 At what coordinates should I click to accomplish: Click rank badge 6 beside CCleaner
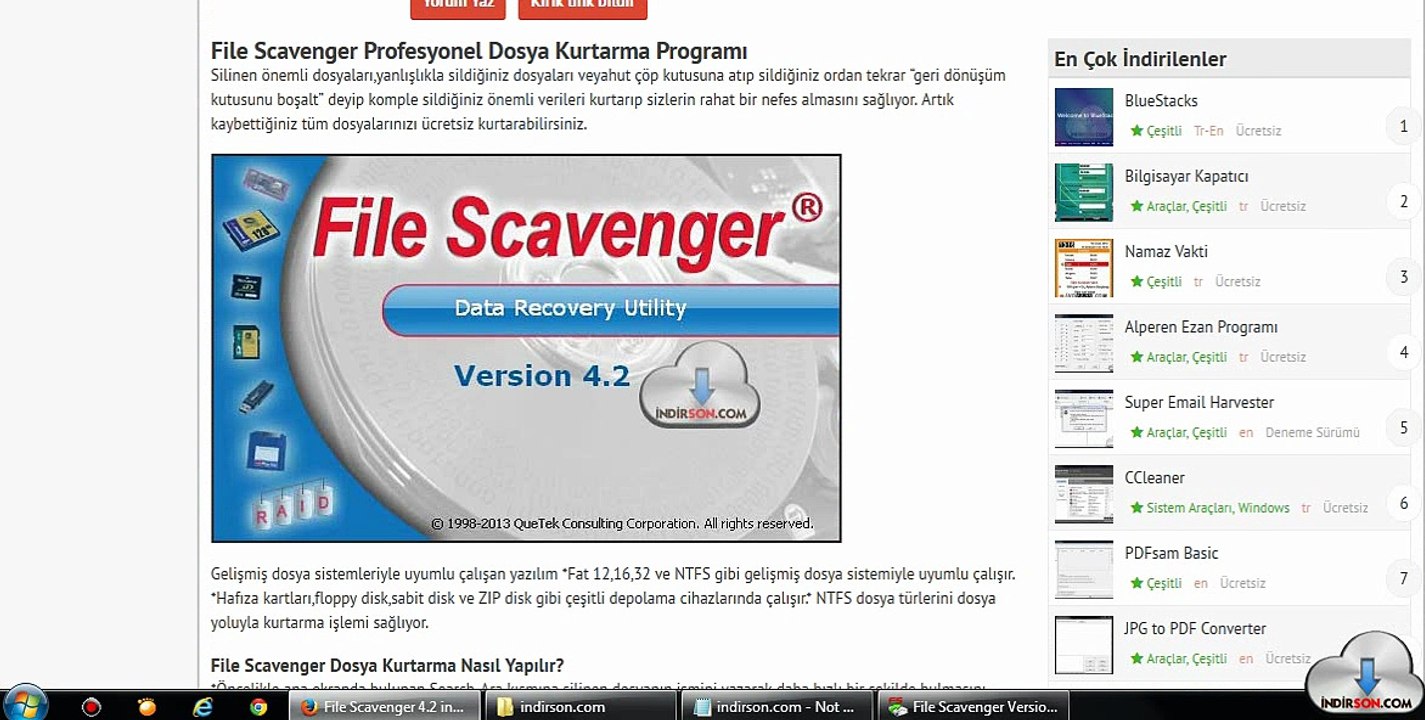click(x=1404, y=503)
